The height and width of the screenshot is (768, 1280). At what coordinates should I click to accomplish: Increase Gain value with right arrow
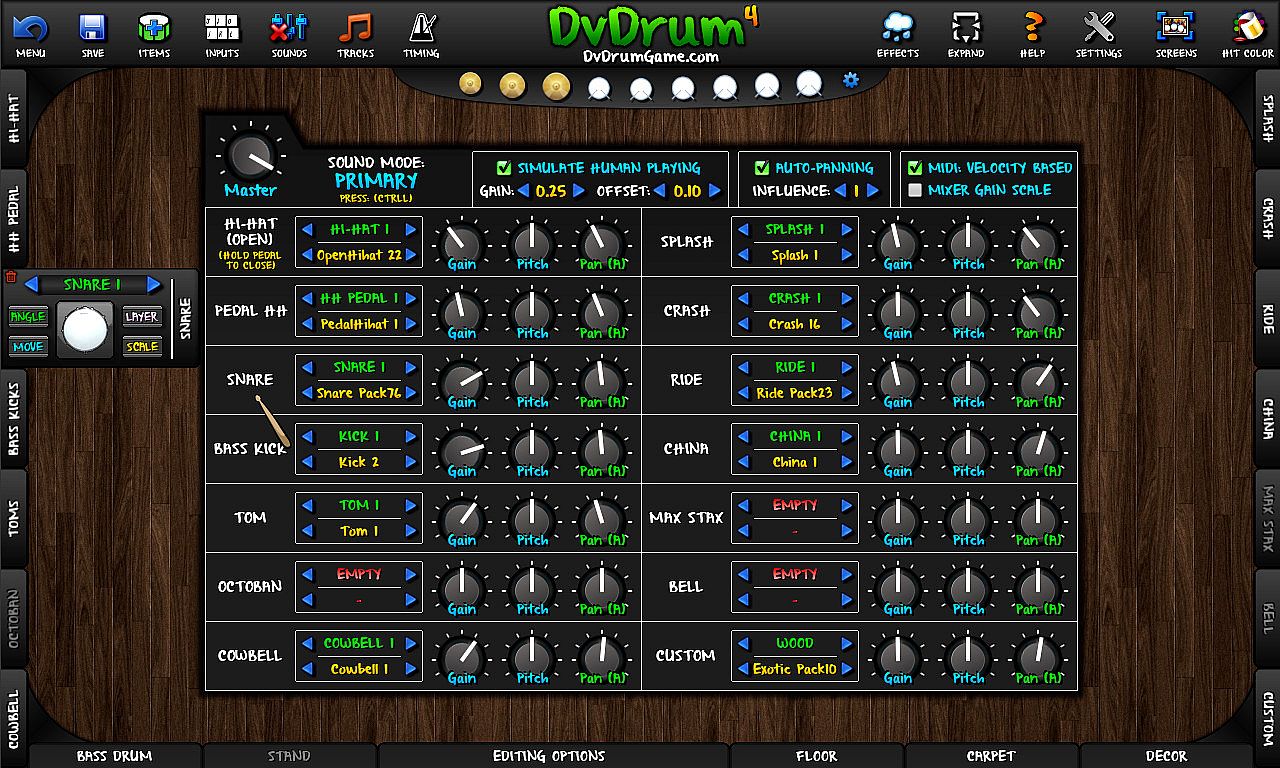coord(578,191)
